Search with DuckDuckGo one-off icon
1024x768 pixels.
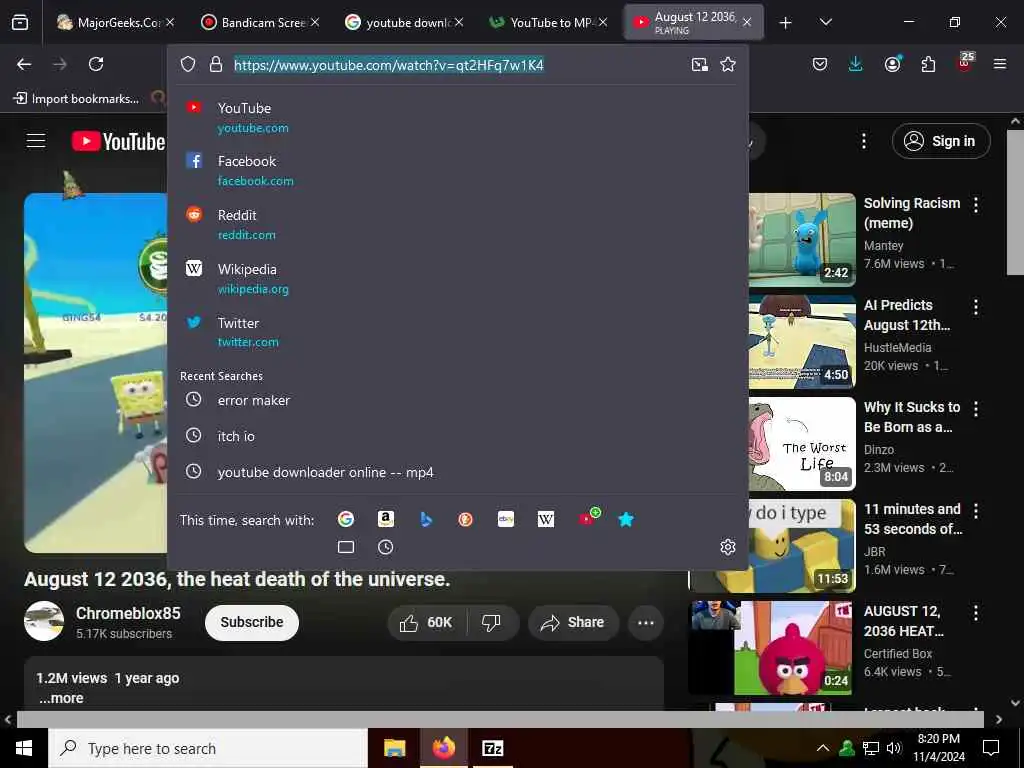tap(466, 519)
